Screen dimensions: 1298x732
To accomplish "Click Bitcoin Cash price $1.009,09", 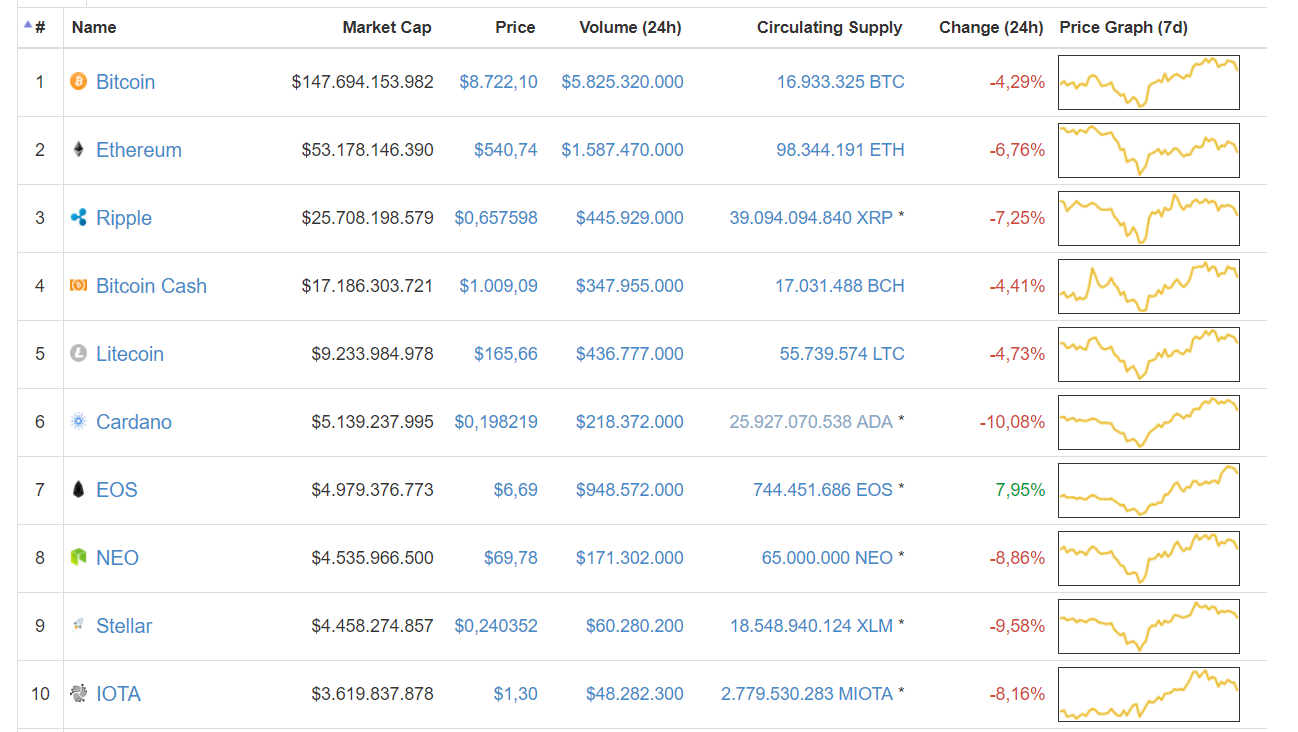I will 498,286.
